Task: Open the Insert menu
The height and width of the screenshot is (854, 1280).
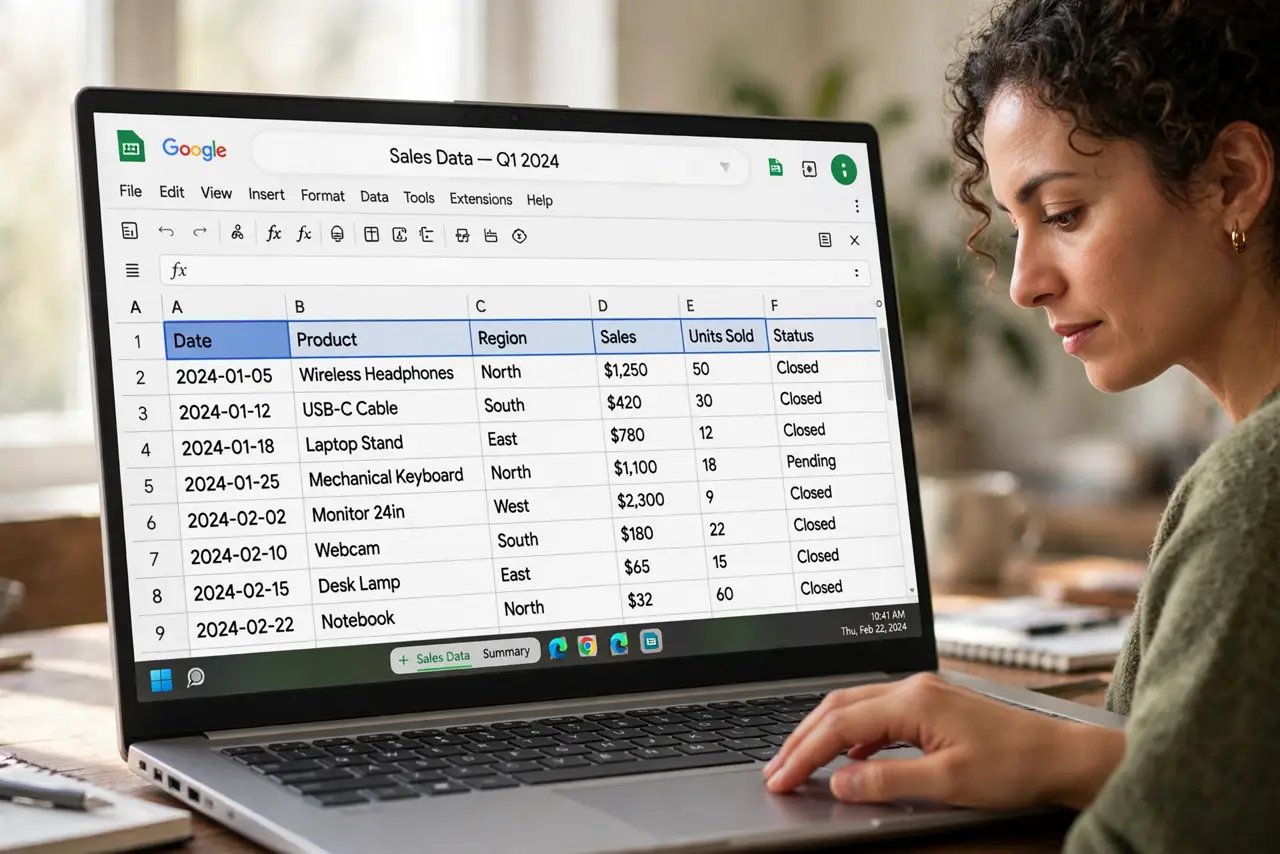Action: (x=267, y=194)
